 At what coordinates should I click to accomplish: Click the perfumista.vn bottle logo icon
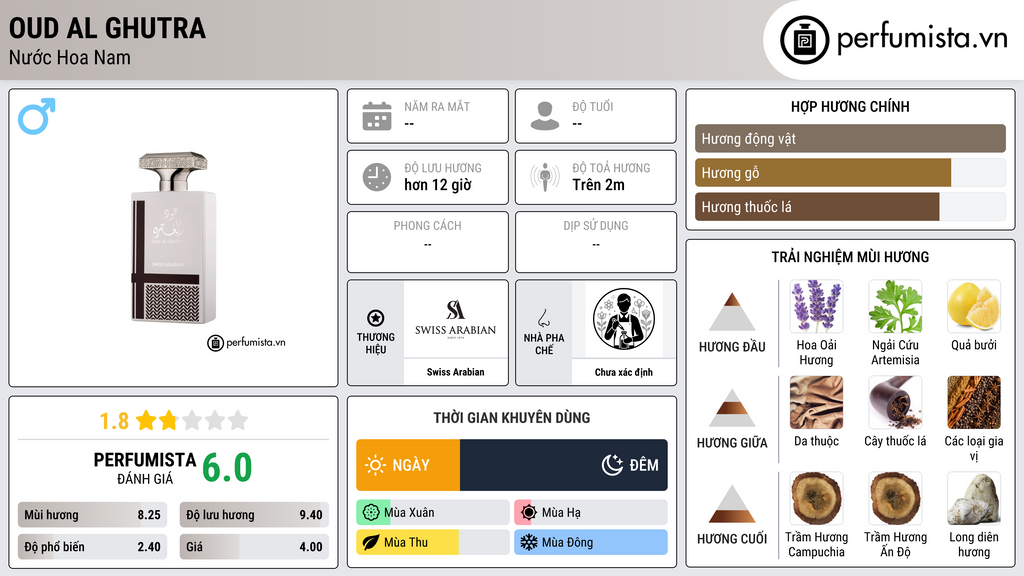tap(804, 40)
